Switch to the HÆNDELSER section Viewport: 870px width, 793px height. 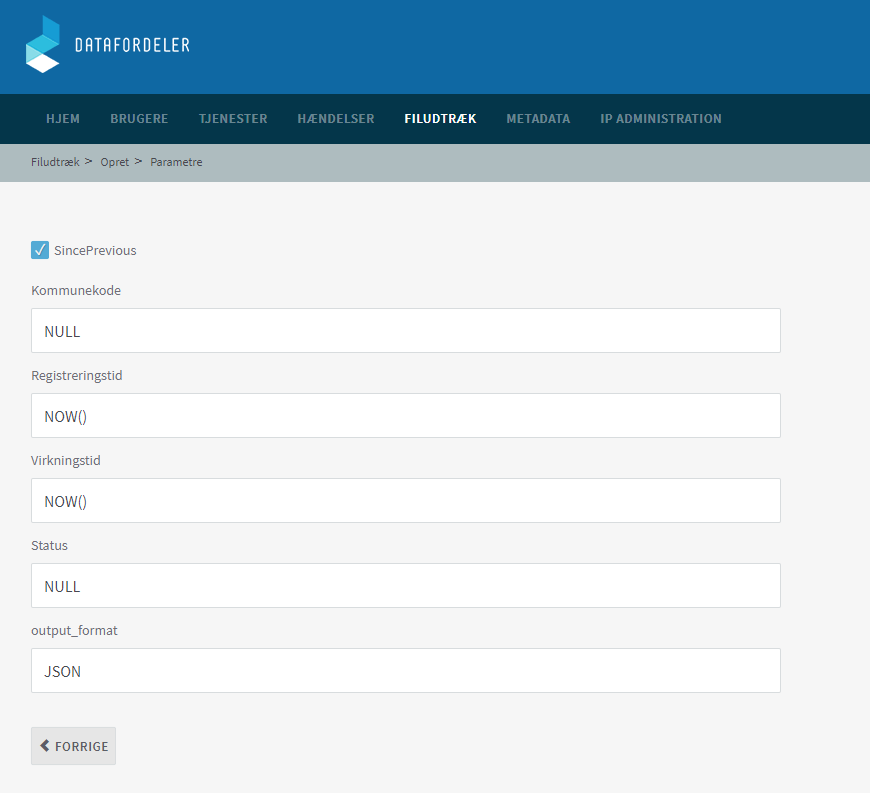pos(336,119)
